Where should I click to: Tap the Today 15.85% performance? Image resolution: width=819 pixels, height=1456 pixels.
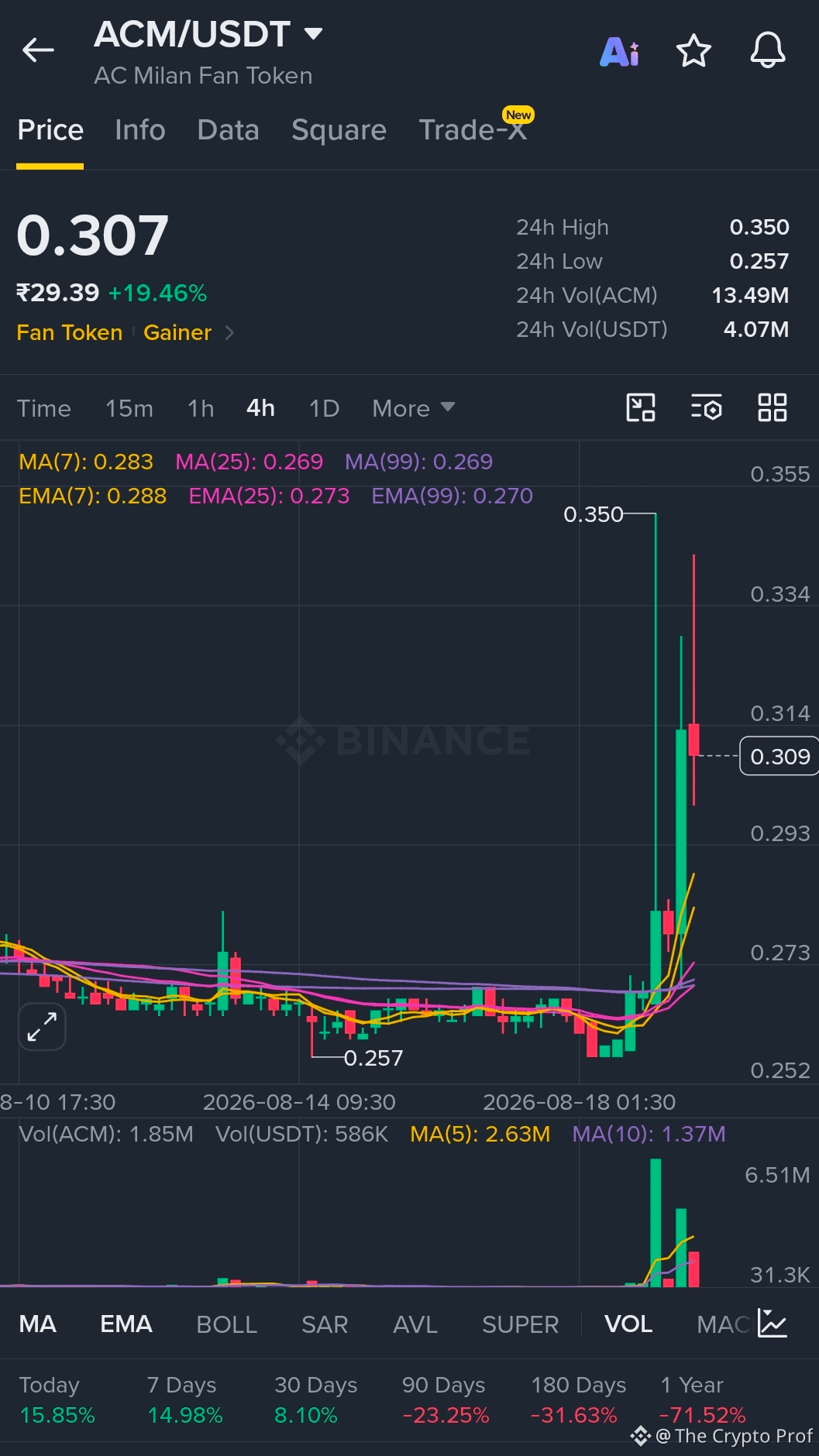(57, 1400)
